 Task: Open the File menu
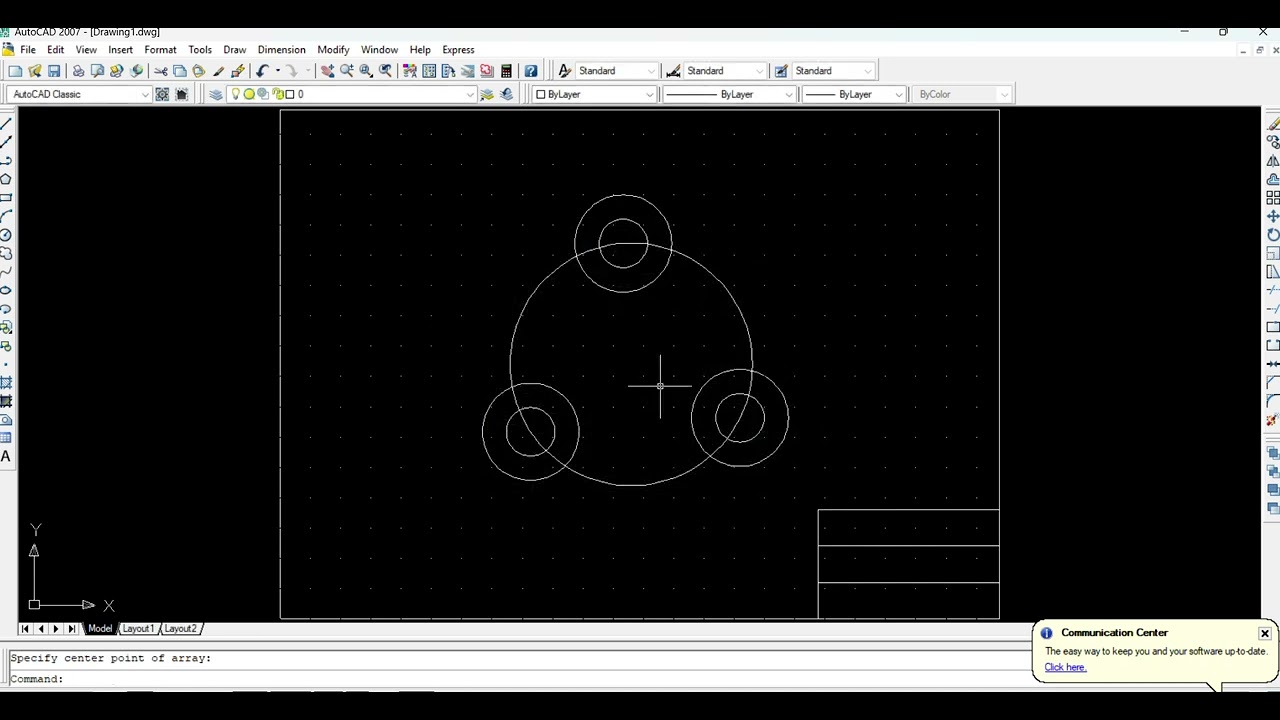pos(28,50)
